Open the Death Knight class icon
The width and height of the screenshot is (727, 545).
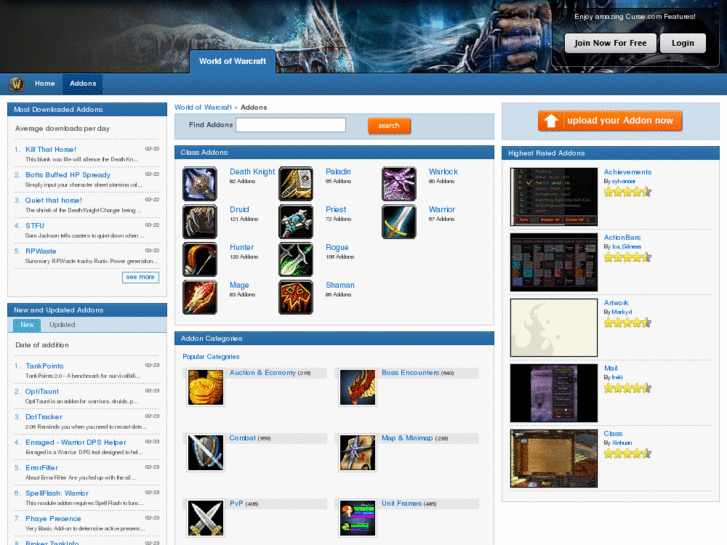coord(200,184)
